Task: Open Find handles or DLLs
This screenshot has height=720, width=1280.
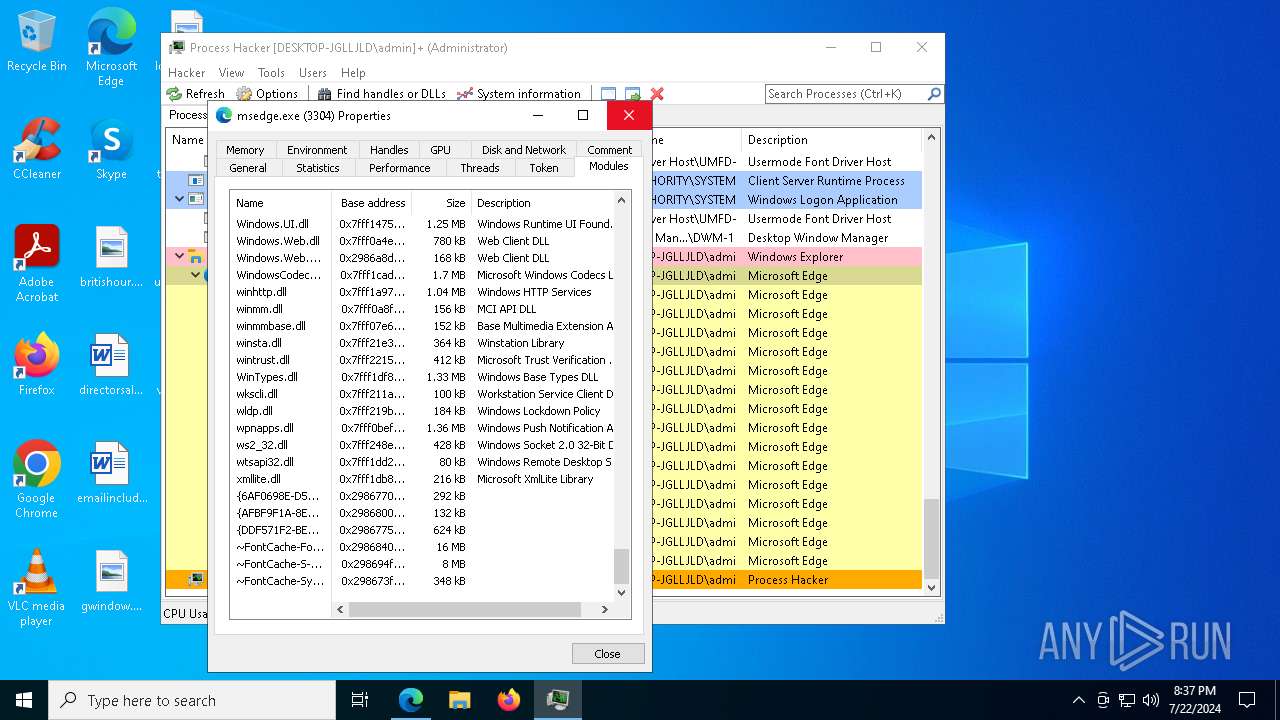Action: (382, 93)
